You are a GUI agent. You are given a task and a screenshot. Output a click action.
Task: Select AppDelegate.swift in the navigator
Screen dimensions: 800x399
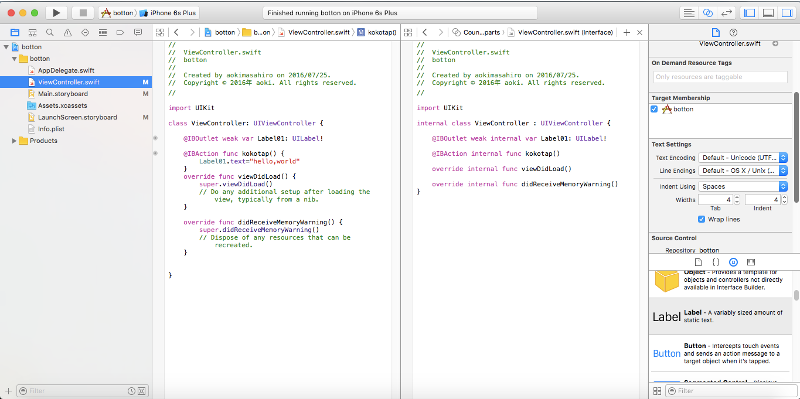click(66, 70)
